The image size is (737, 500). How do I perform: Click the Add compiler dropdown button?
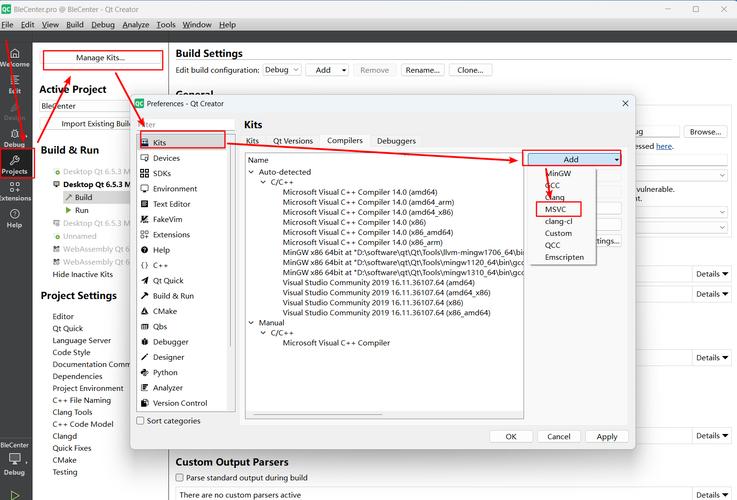click(x=573, y=159)
